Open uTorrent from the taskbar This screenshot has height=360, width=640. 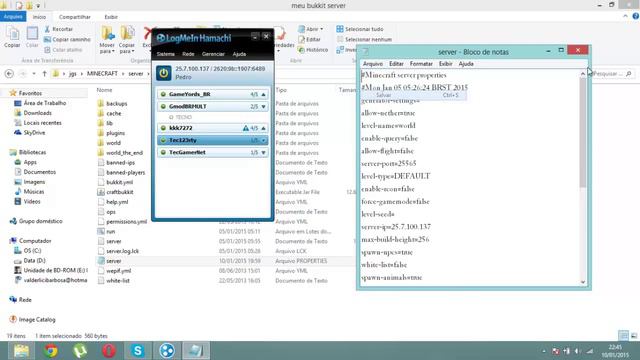[80, 351]
